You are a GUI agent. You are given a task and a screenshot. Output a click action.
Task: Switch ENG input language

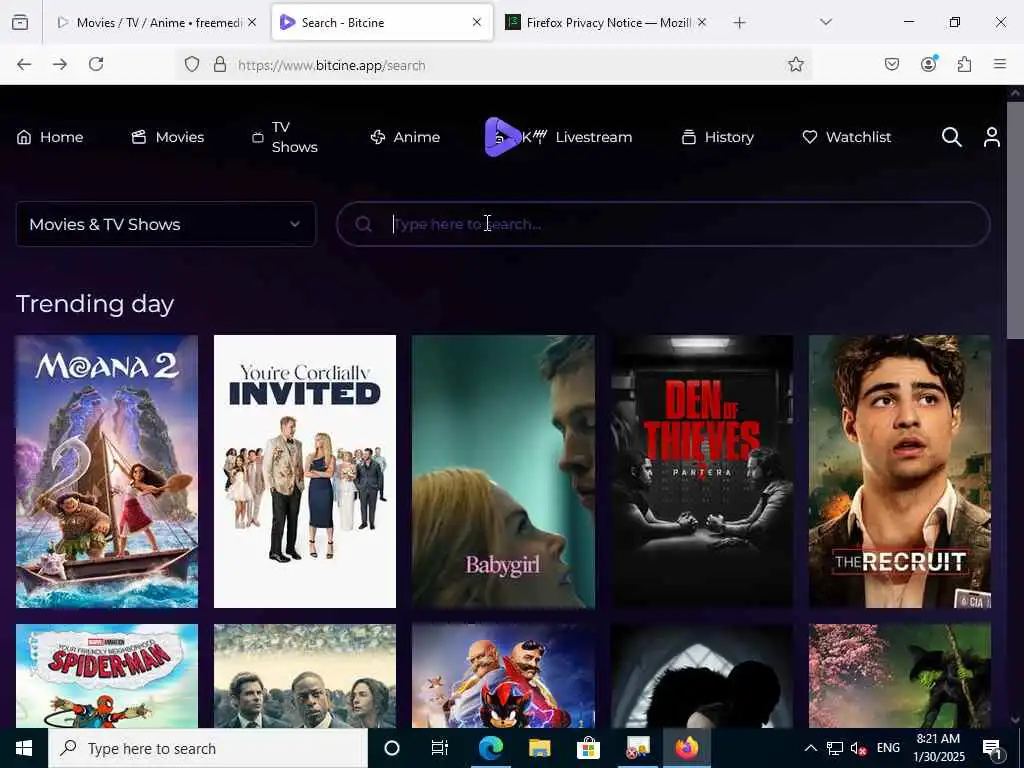point(888,748)
